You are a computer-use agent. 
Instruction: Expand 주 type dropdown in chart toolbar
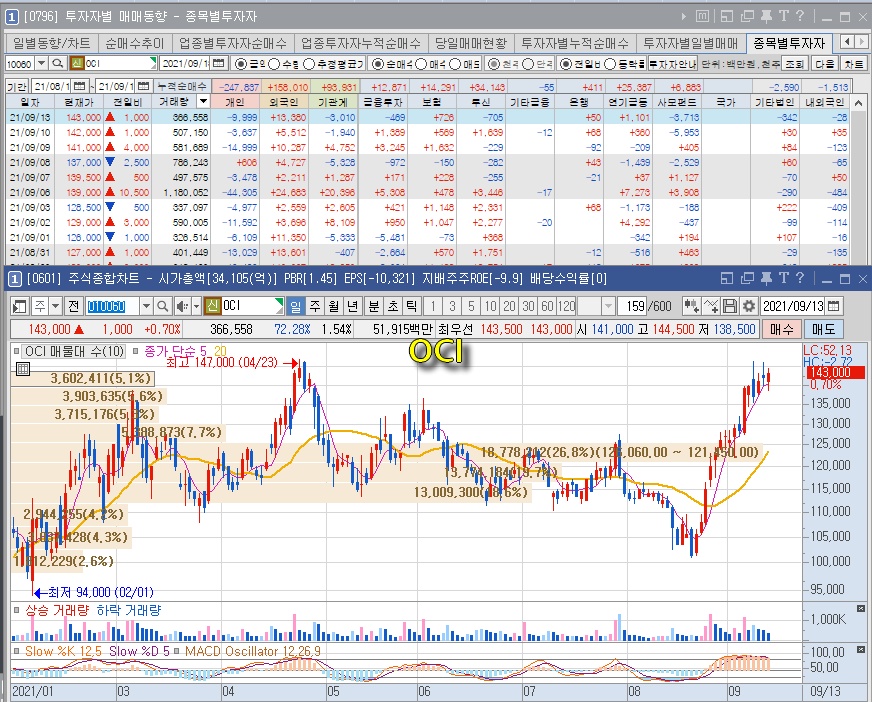(x=56, y=306)
